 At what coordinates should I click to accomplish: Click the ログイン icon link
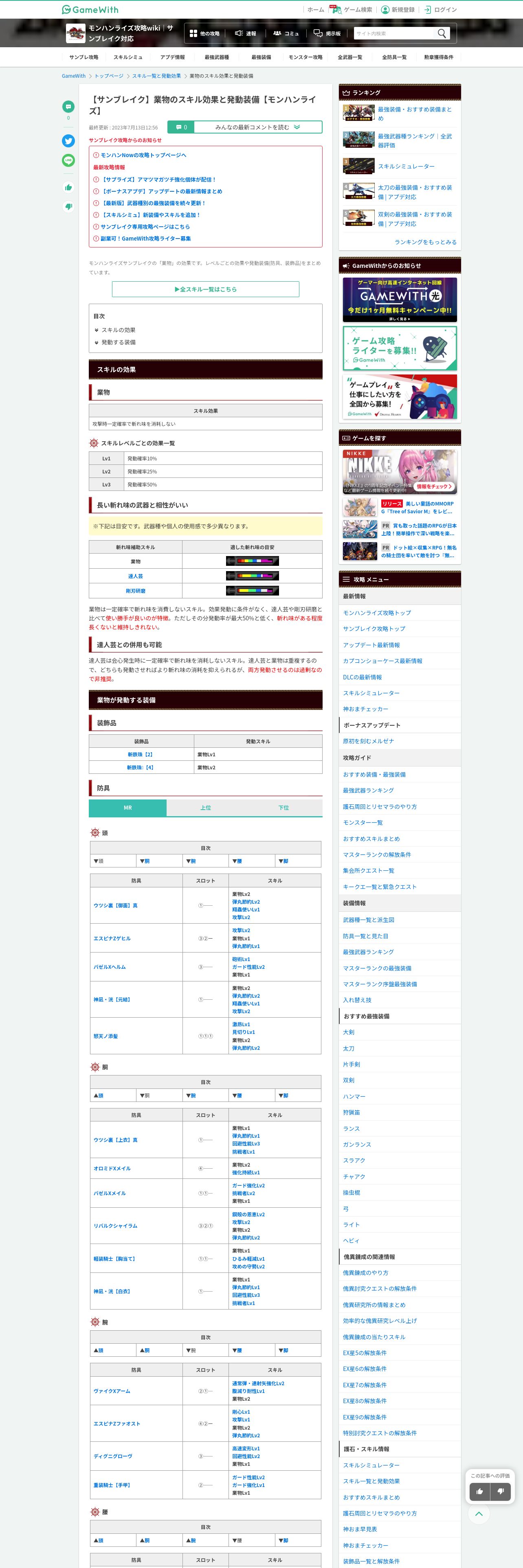440,9
